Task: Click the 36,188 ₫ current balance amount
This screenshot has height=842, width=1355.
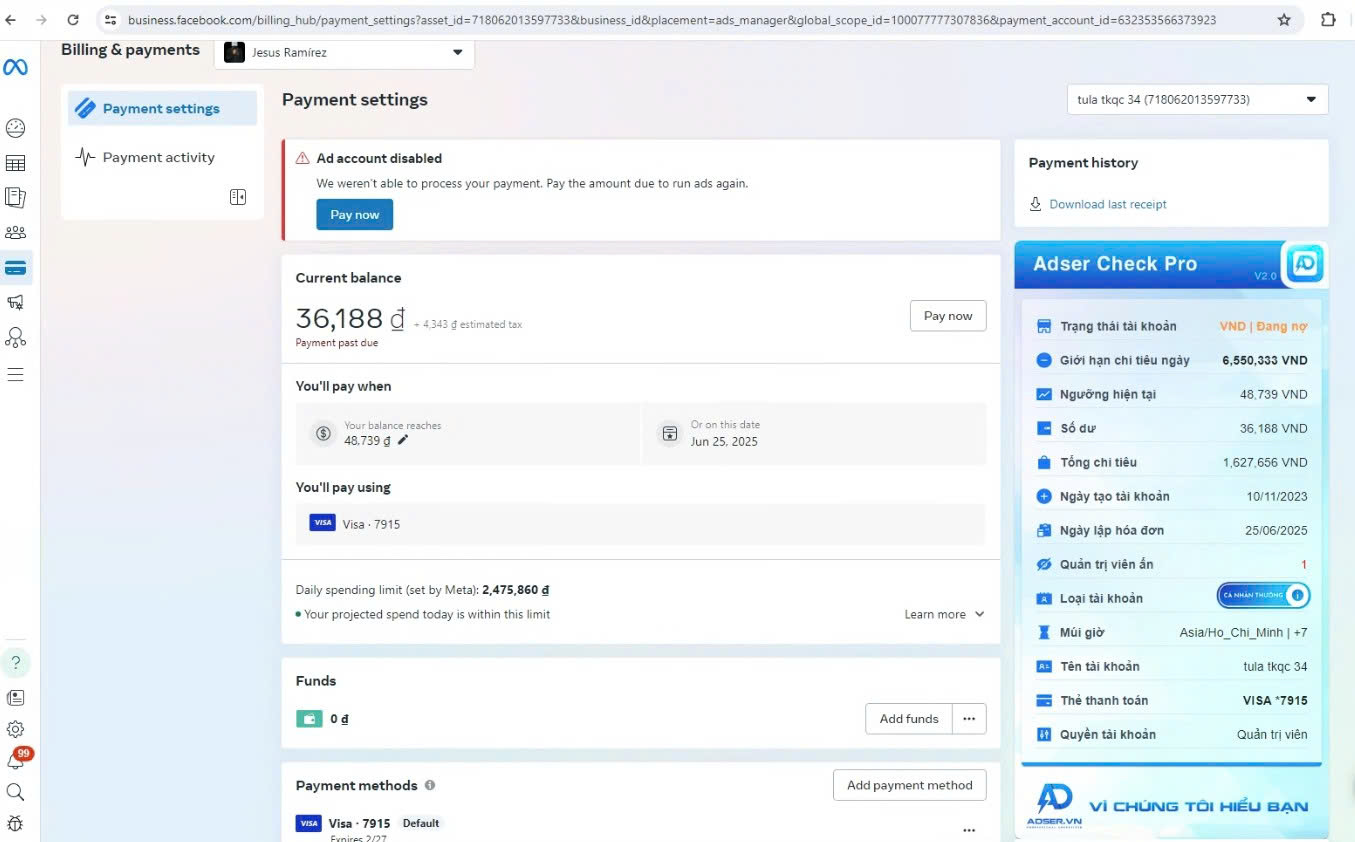Action: click(350, 318)
